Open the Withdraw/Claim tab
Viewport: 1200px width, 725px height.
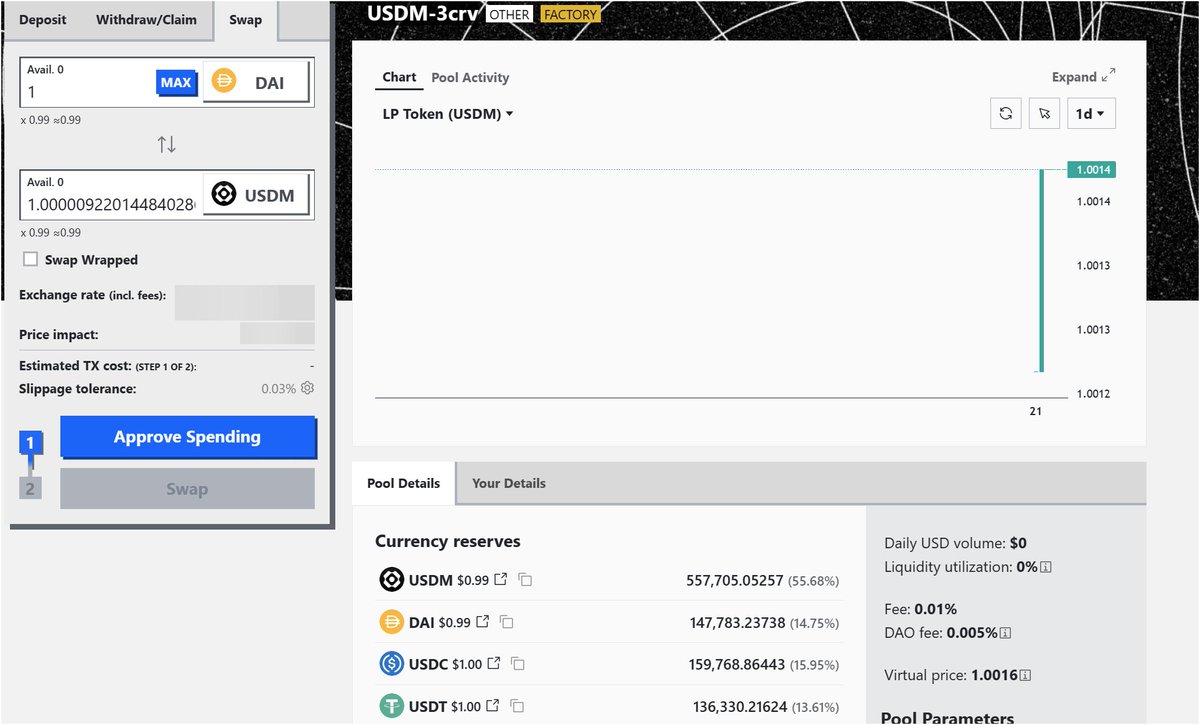(146, 20)
